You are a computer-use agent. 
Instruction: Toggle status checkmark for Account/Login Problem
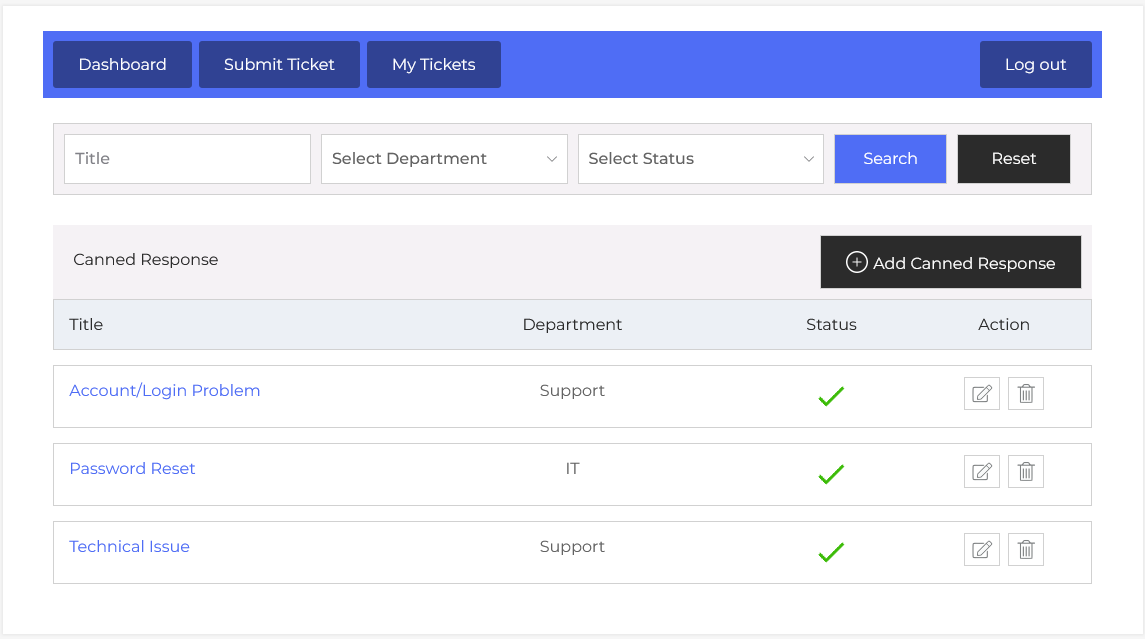(831, 397)
